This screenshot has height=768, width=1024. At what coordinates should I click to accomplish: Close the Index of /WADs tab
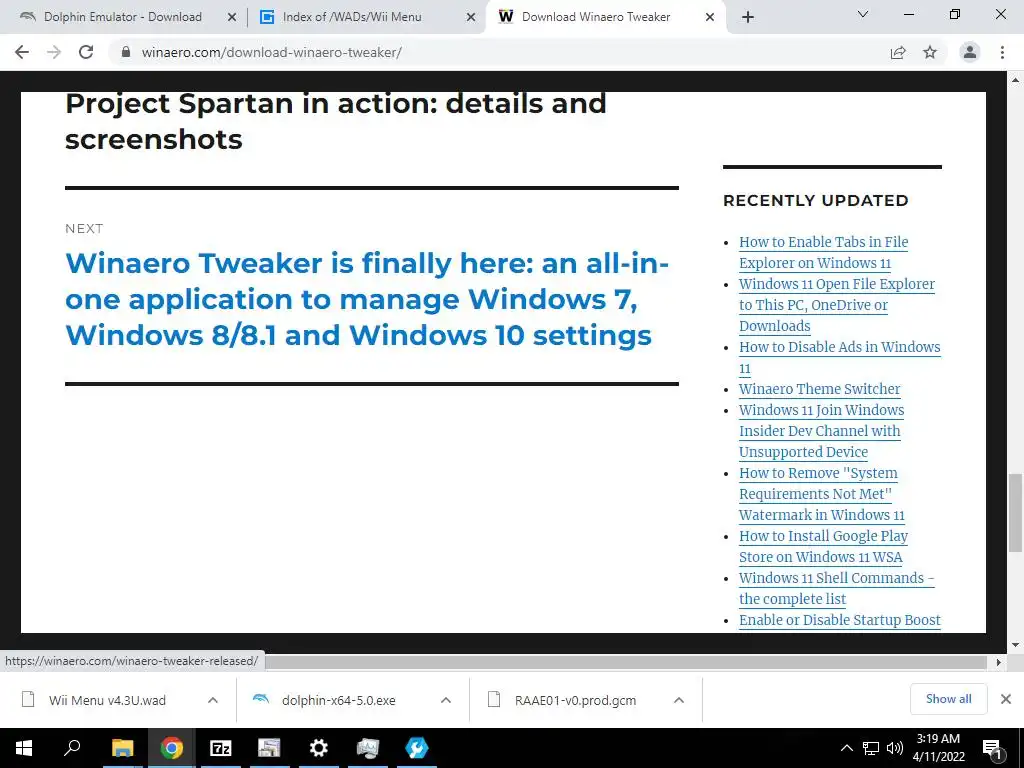pyautogui.click(x=471, y=17)
